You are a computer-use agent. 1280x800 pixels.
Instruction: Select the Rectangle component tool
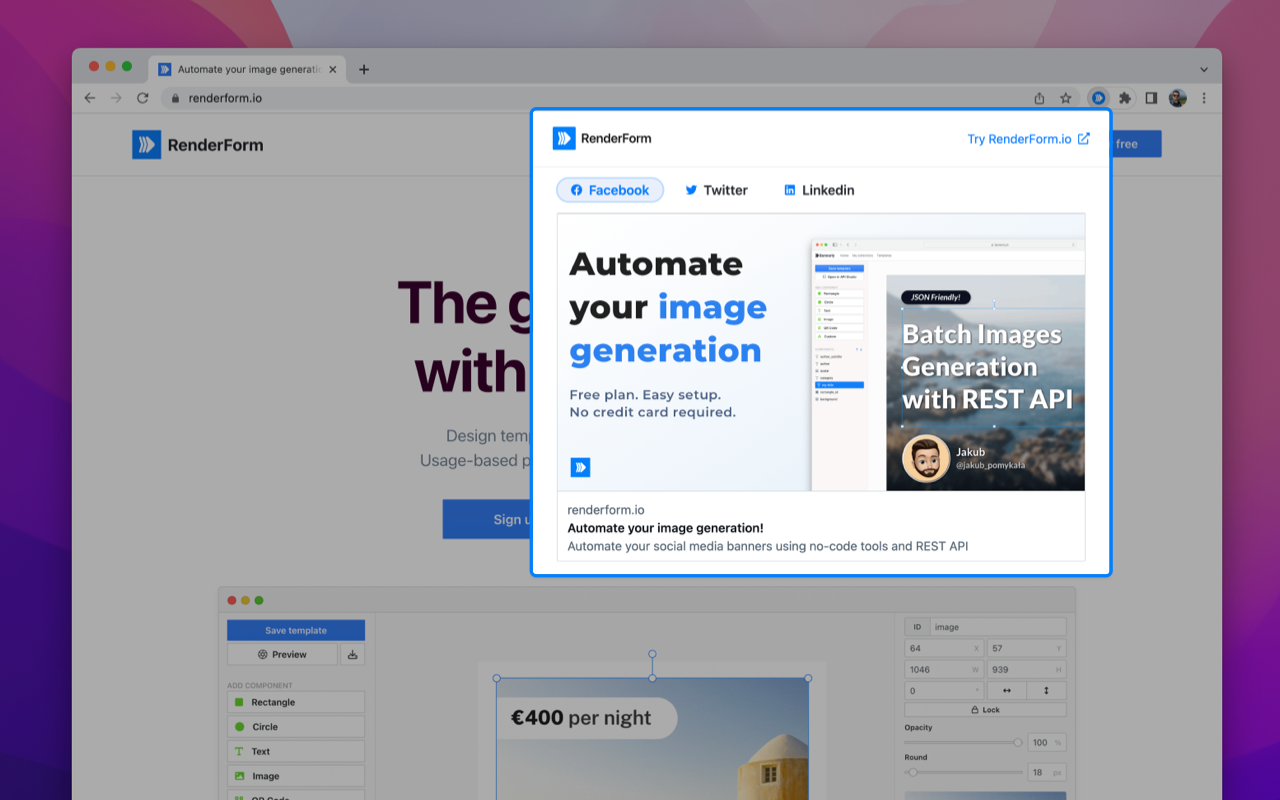(295, 701)
